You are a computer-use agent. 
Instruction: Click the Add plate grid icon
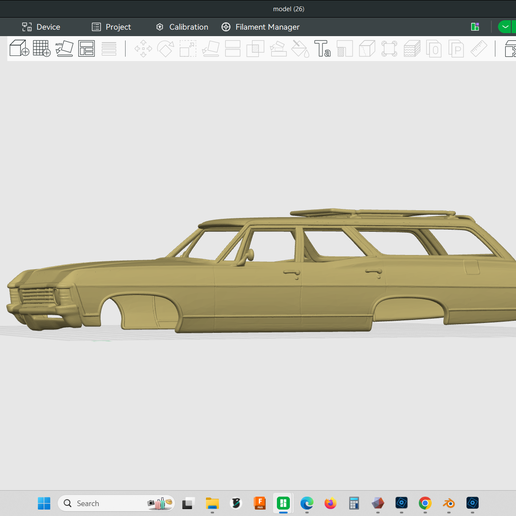(x=42, y=48)
